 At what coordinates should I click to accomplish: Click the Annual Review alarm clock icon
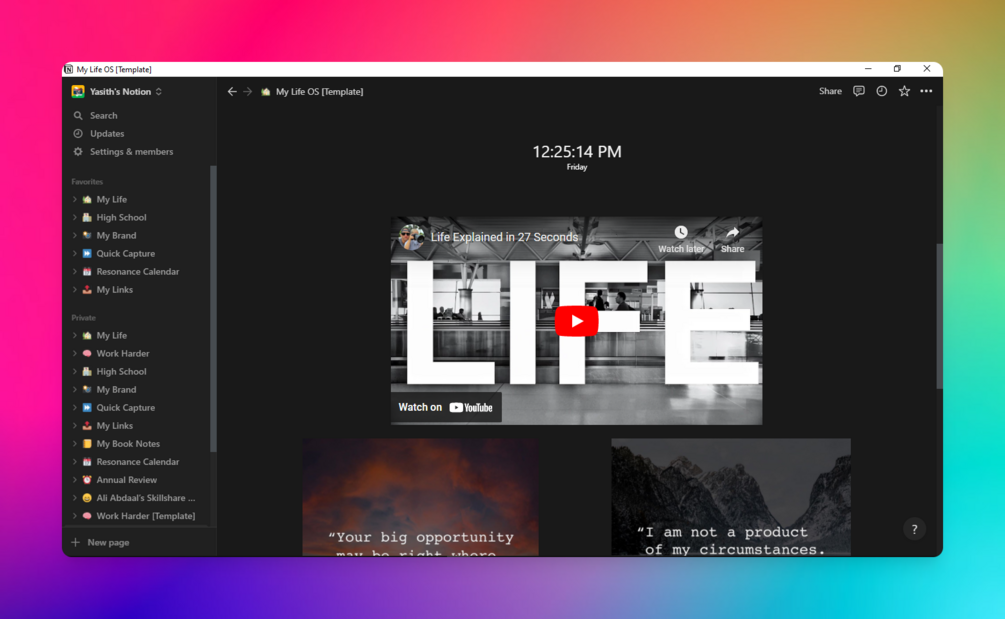click(x=87, y=479)
